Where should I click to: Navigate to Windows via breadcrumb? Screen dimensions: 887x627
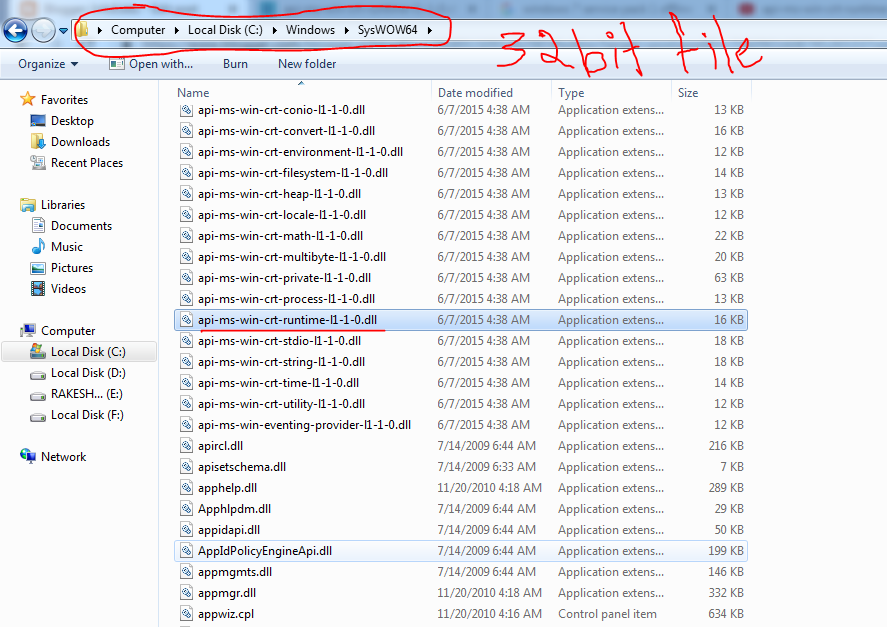(x=309, y=30)
